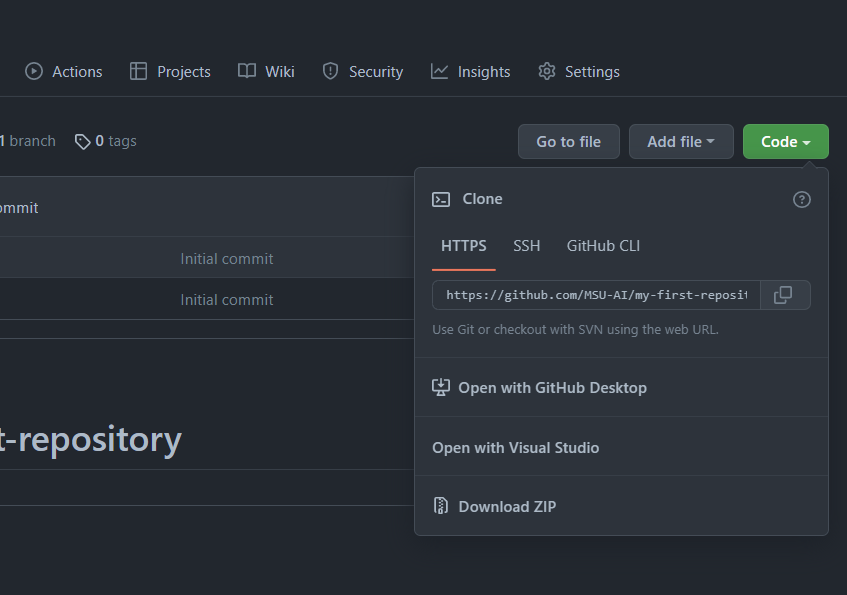Click the zip file icon
The height and width of the screenshot is (595, 847).
click(x=441, y=506)
